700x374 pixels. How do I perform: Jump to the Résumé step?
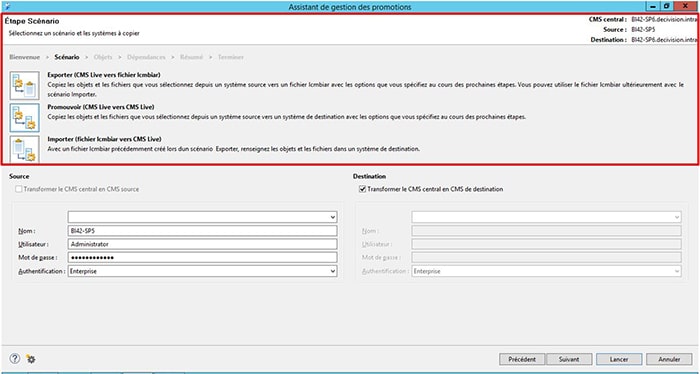[192, 57]
